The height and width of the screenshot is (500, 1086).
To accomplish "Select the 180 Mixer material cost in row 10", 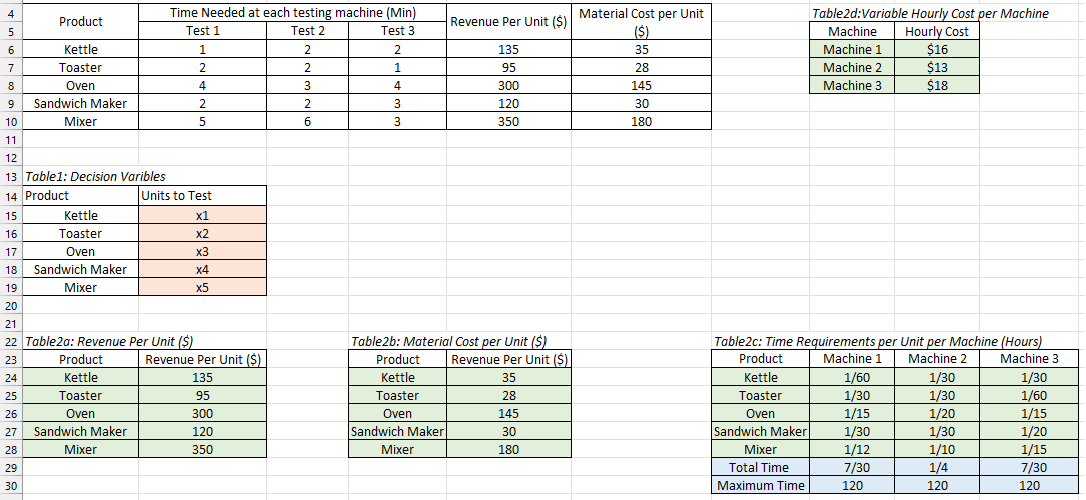I will click(x=641, y=121).
